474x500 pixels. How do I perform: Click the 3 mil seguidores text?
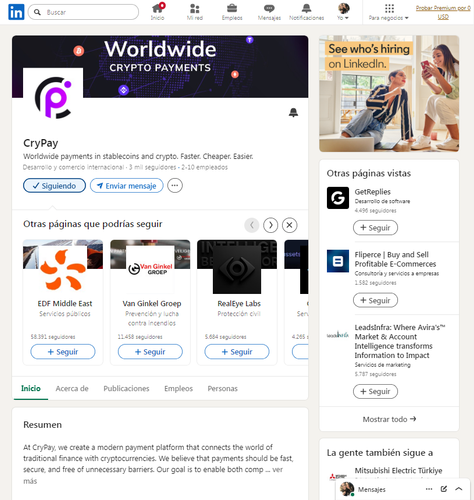click(x=152, y=167)
